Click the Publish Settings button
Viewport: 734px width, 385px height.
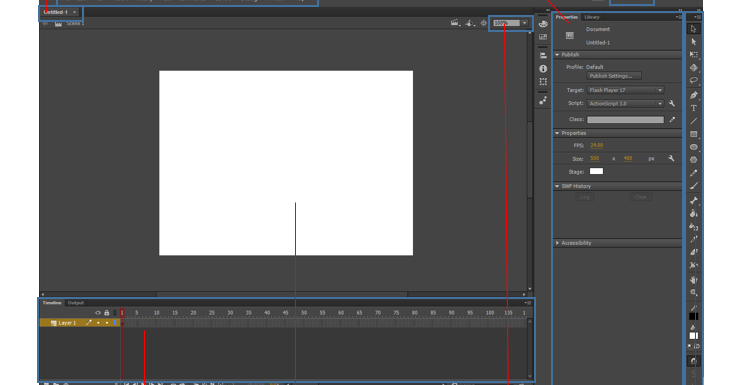(x=614, y=76)
